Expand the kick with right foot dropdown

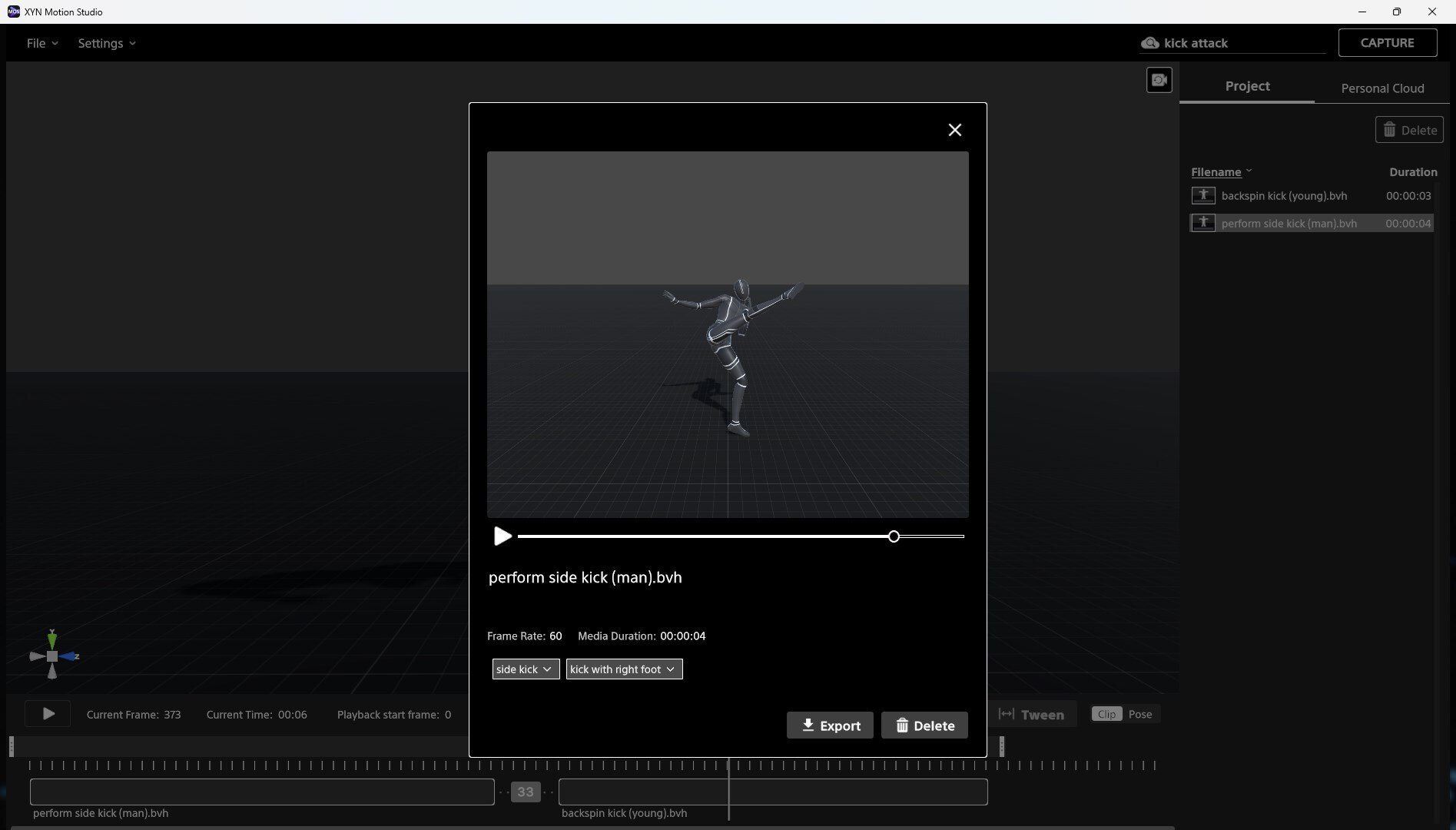624,669
